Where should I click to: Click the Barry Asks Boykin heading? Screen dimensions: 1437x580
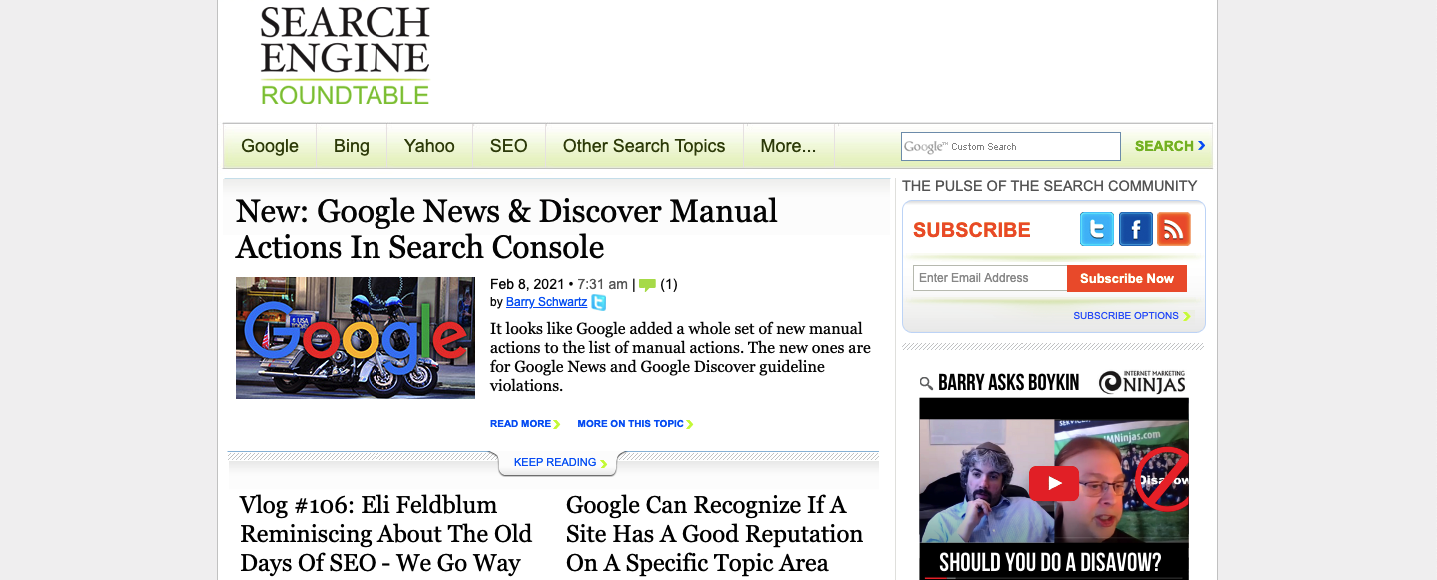tap(1009, 383)
